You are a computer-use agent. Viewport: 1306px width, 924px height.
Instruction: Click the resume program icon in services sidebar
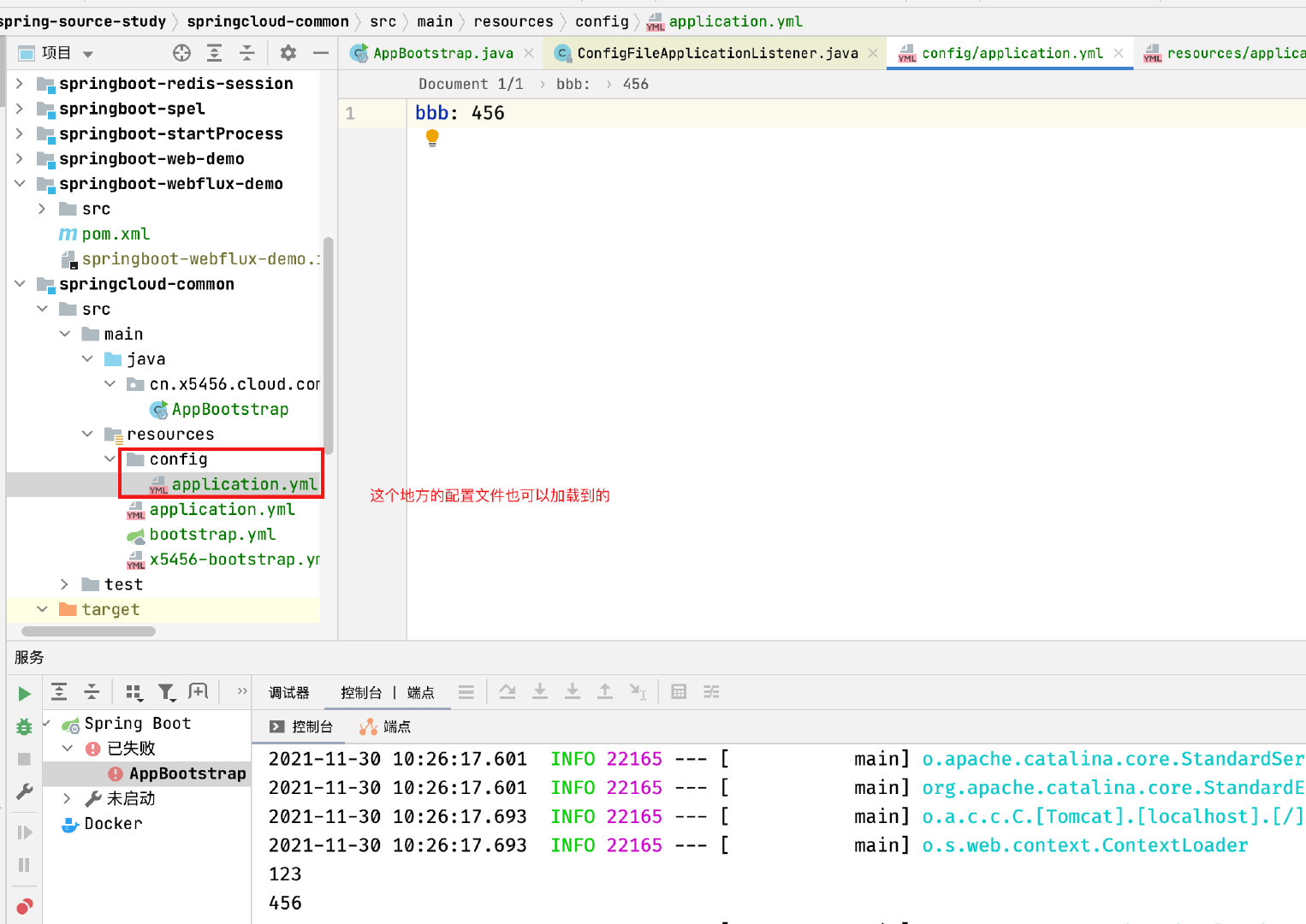coord(24,832)
